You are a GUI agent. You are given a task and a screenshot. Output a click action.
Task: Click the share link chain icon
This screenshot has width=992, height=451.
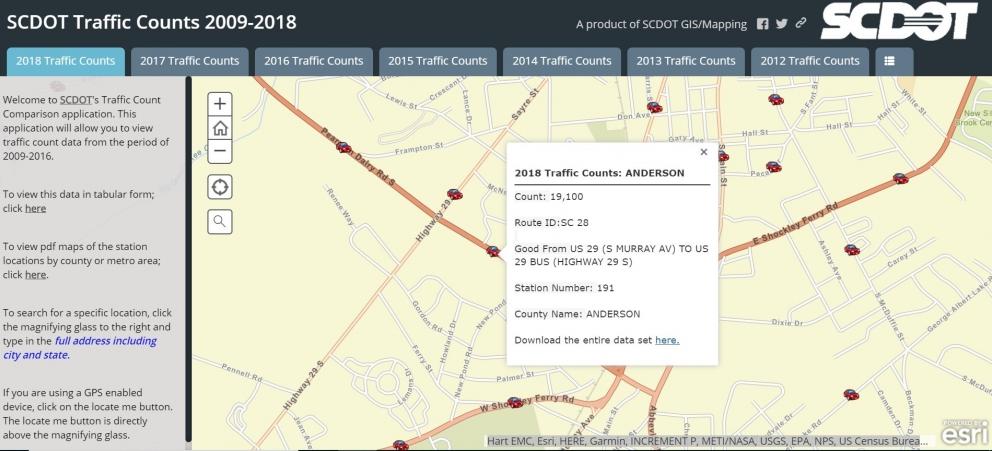click(801, 23)
